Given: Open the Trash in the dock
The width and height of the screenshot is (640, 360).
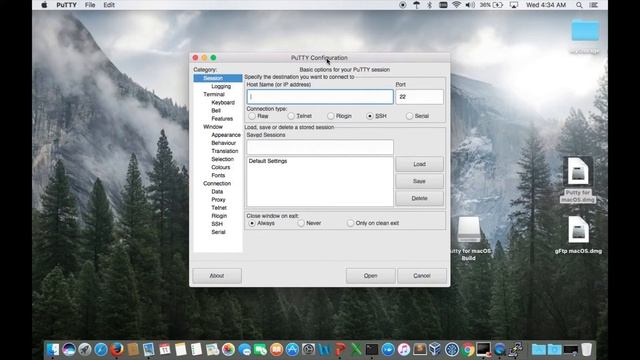Looking at the screenshot, I should pyautogui.click(x=587, y=349).
